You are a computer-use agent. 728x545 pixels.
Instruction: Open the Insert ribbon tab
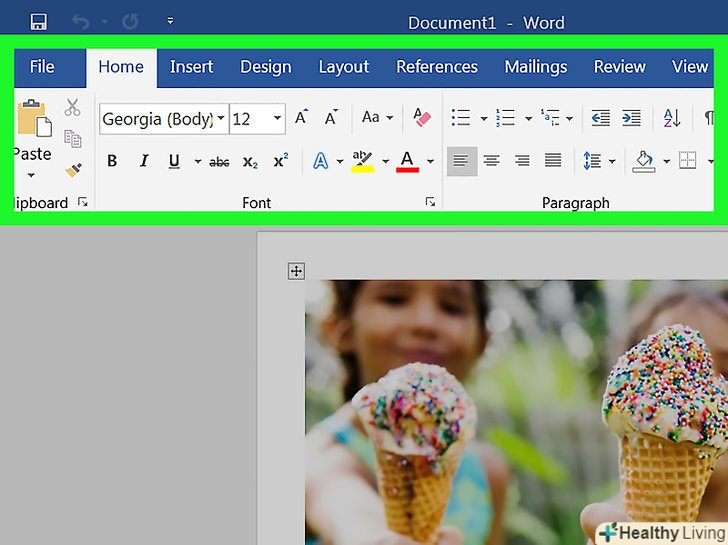point(191,67)
